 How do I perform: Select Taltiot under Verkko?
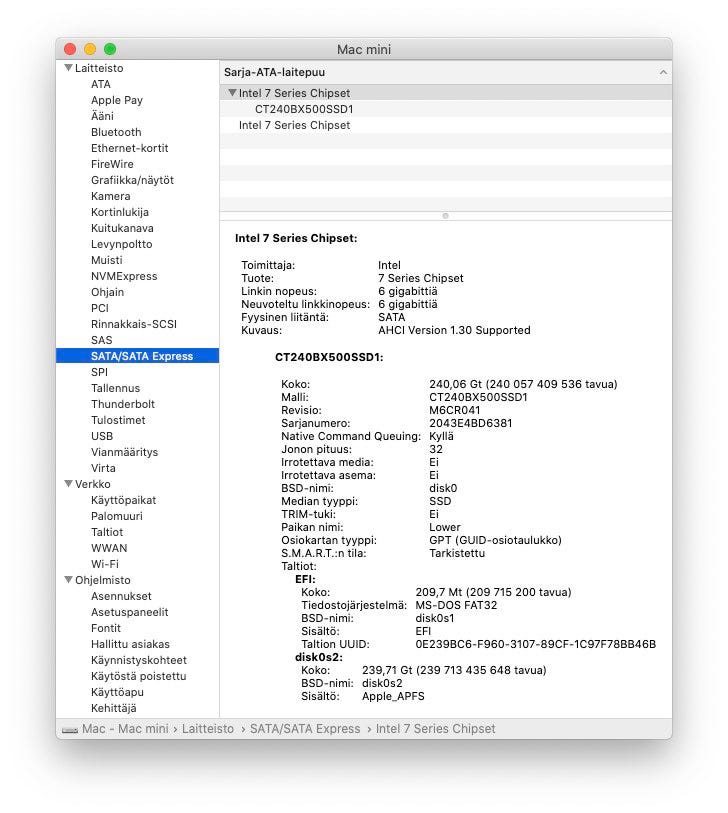[x=107, y=532]
